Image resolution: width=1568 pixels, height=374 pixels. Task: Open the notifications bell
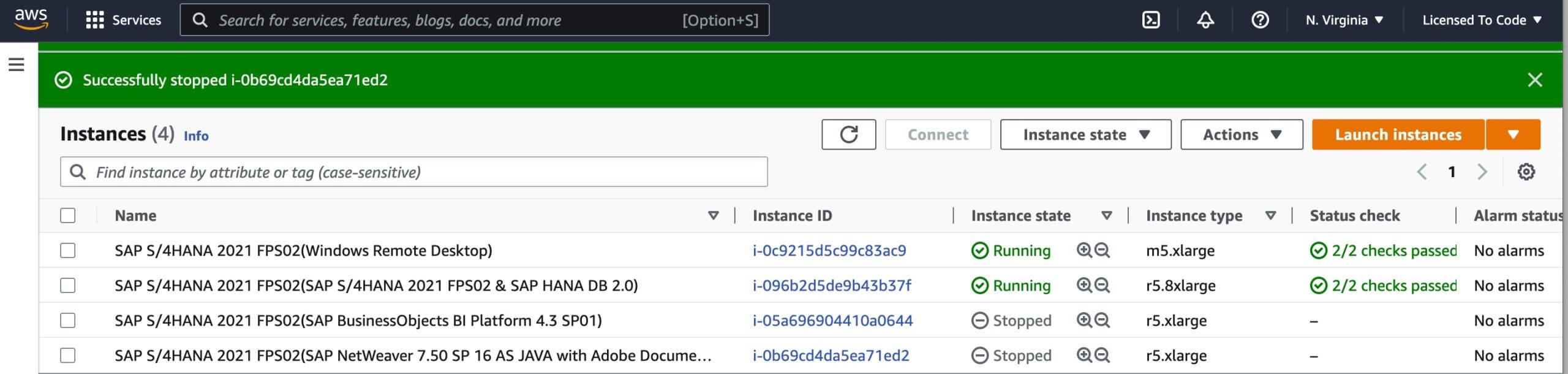click(1205, 20)
